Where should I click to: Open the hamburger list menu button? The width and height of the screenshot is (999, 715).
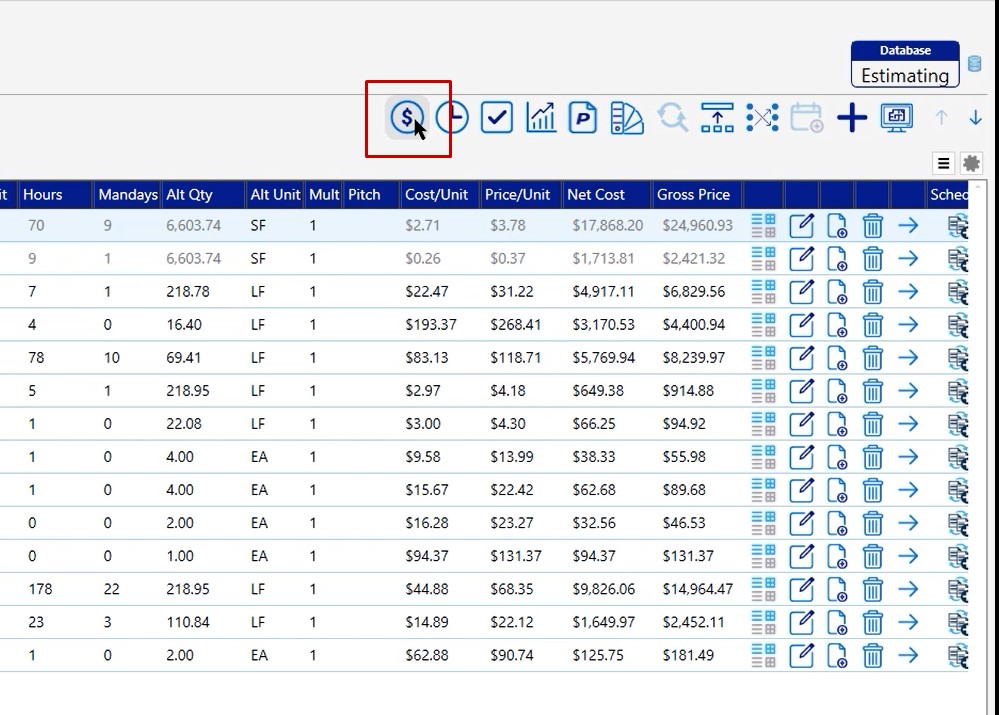[943, 163]
